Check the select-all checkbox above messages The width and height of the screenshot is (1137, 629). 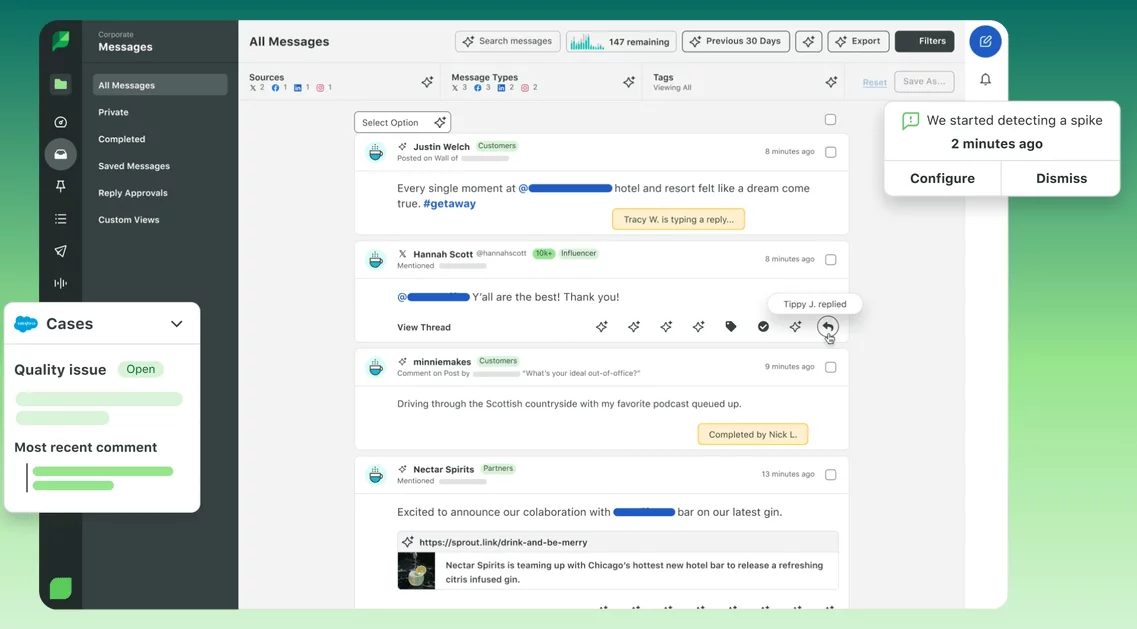[x=830, y=119]
